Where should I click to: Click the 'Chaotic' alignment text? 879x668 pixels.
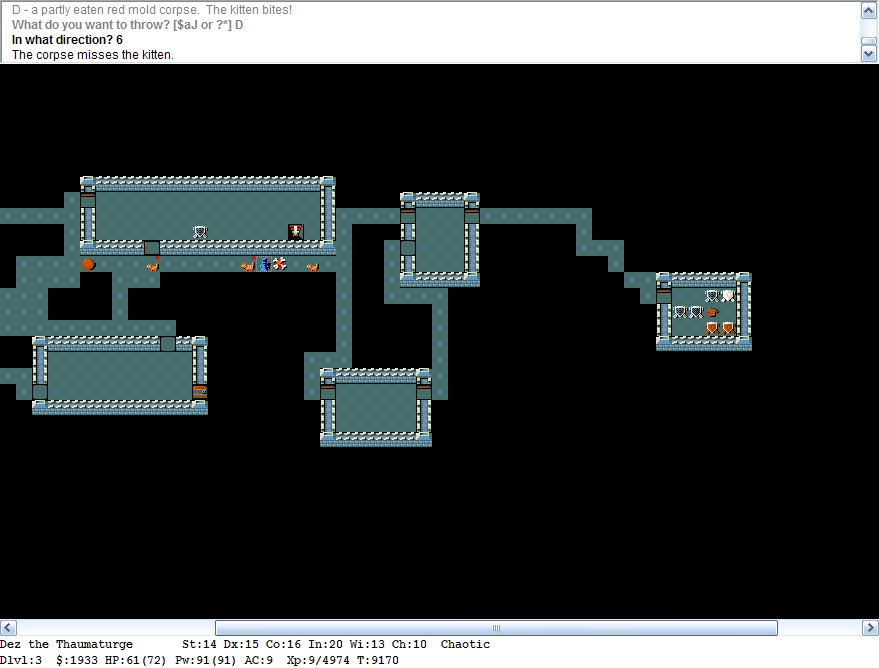[x=465, y=644]
